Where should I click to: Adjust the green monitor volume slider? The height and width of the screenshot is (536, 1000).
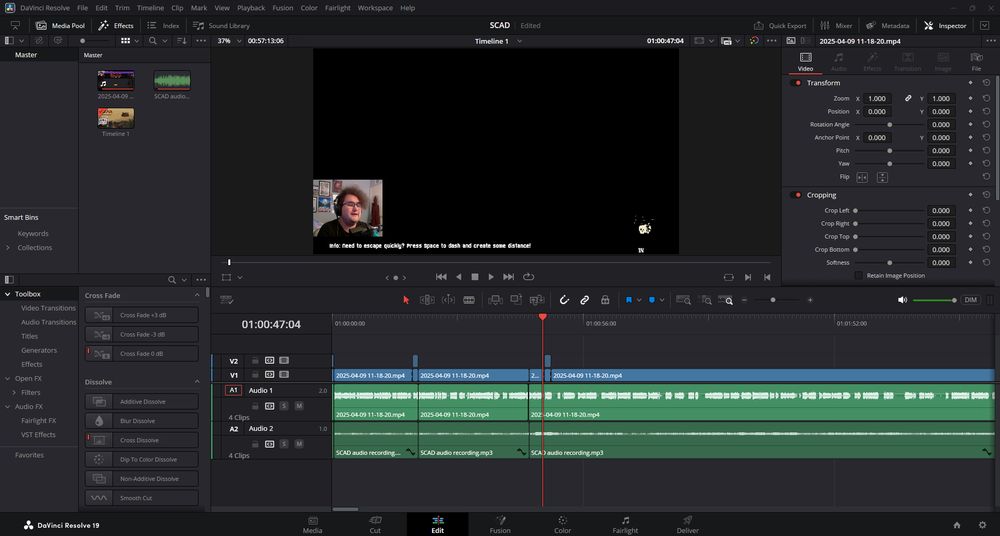tap(934, 300)
